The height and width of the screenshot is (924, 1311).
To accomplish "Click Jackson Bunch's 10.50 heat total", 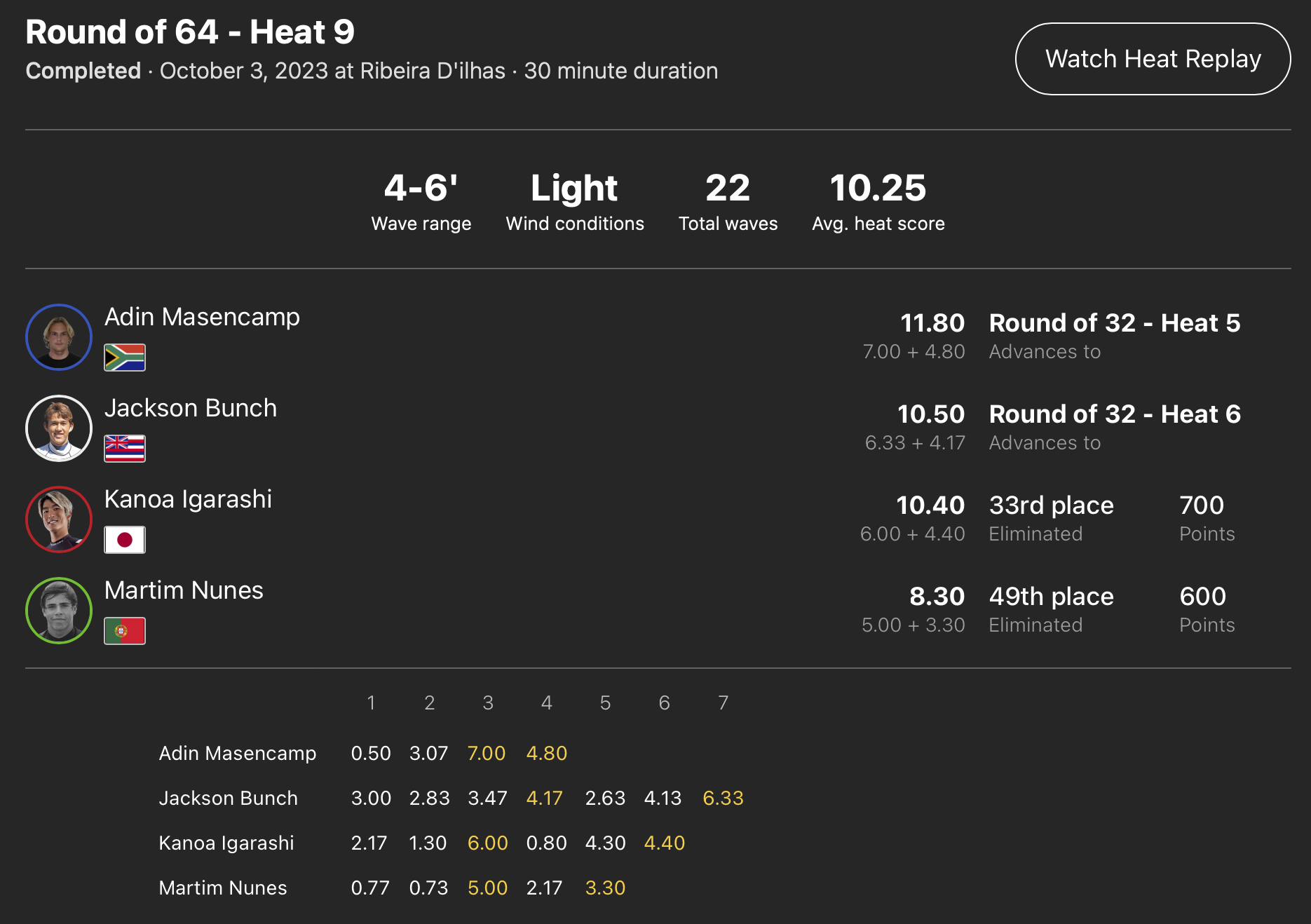I will coord(931,414).
